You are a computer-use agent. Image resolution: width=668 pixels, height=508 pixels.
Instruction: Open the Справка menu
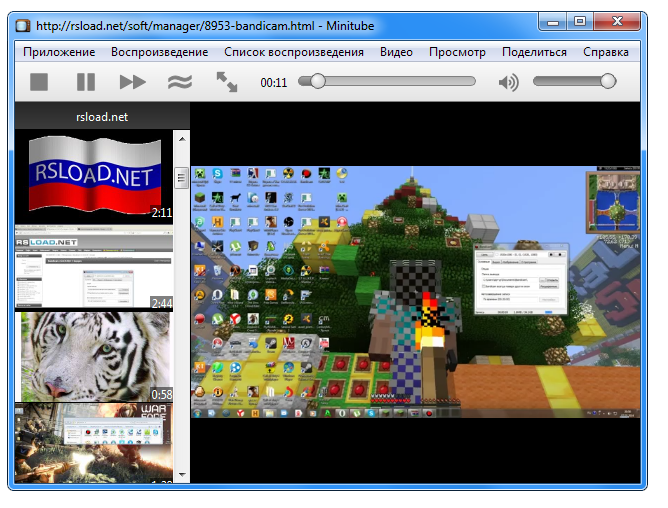point(605,52)
